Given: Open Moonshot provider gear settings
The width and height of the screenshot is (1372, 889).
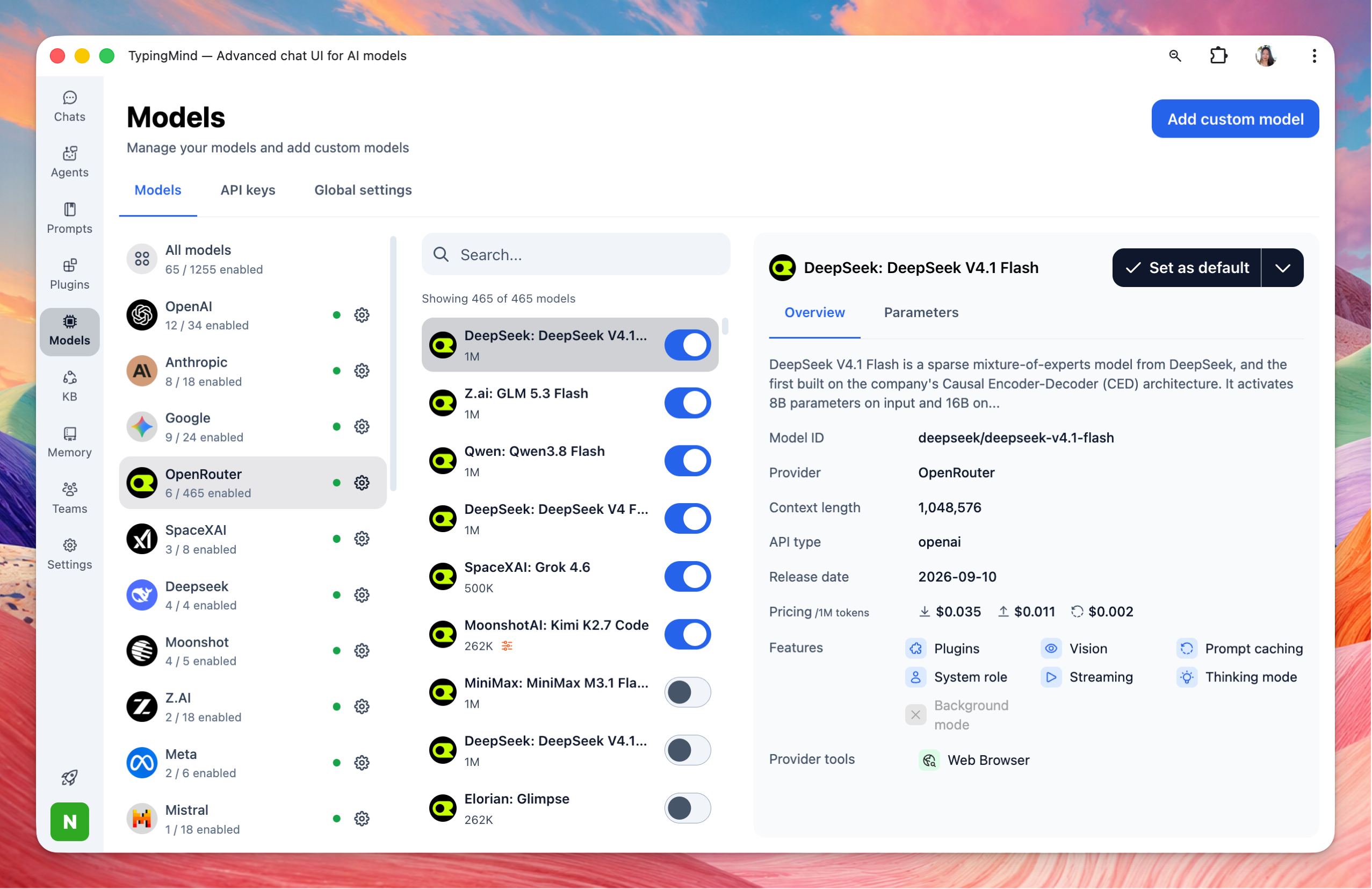Looking at the screenshot, I should point(362,651).
